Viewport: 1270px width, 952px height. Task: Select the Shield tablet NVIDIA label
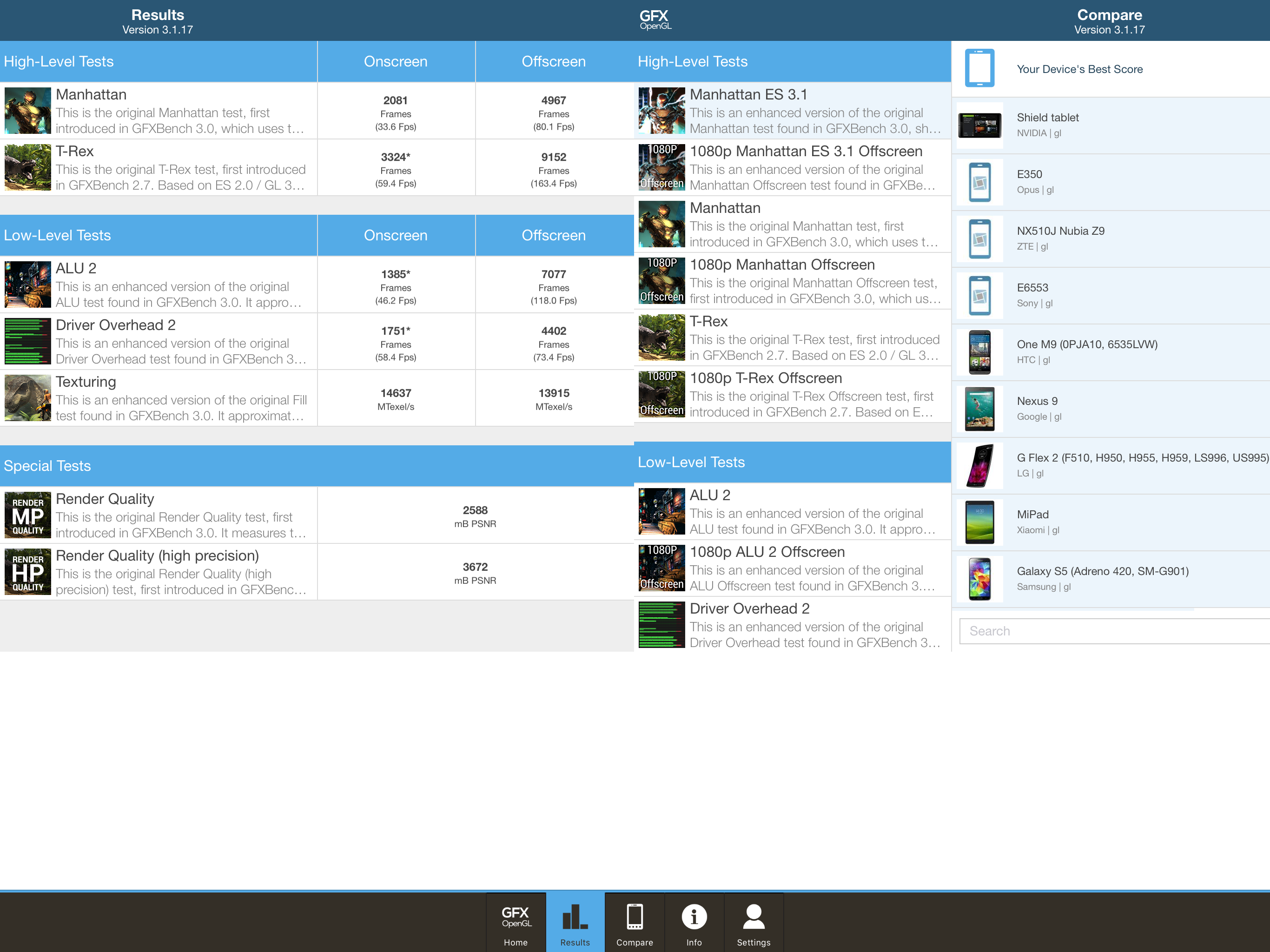(1047, 125)
